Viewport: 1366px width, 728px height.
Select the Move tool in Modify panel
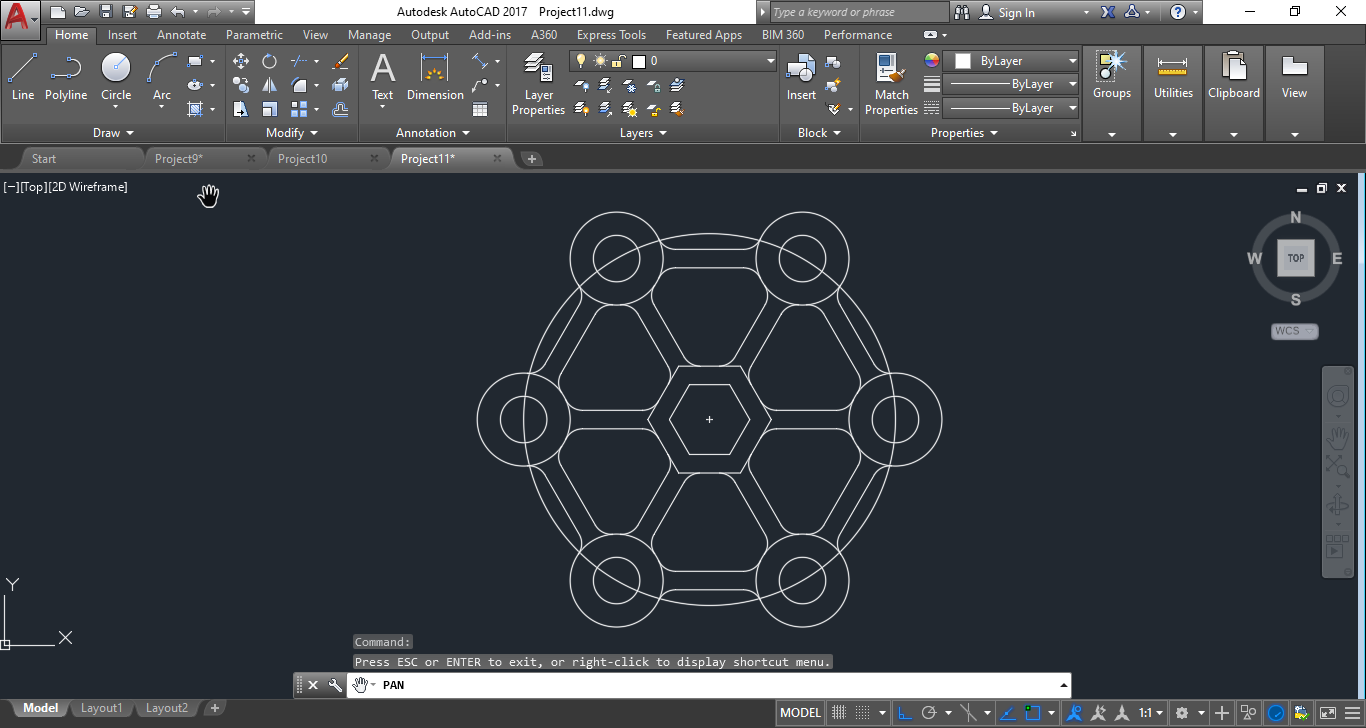coord(241,61)
